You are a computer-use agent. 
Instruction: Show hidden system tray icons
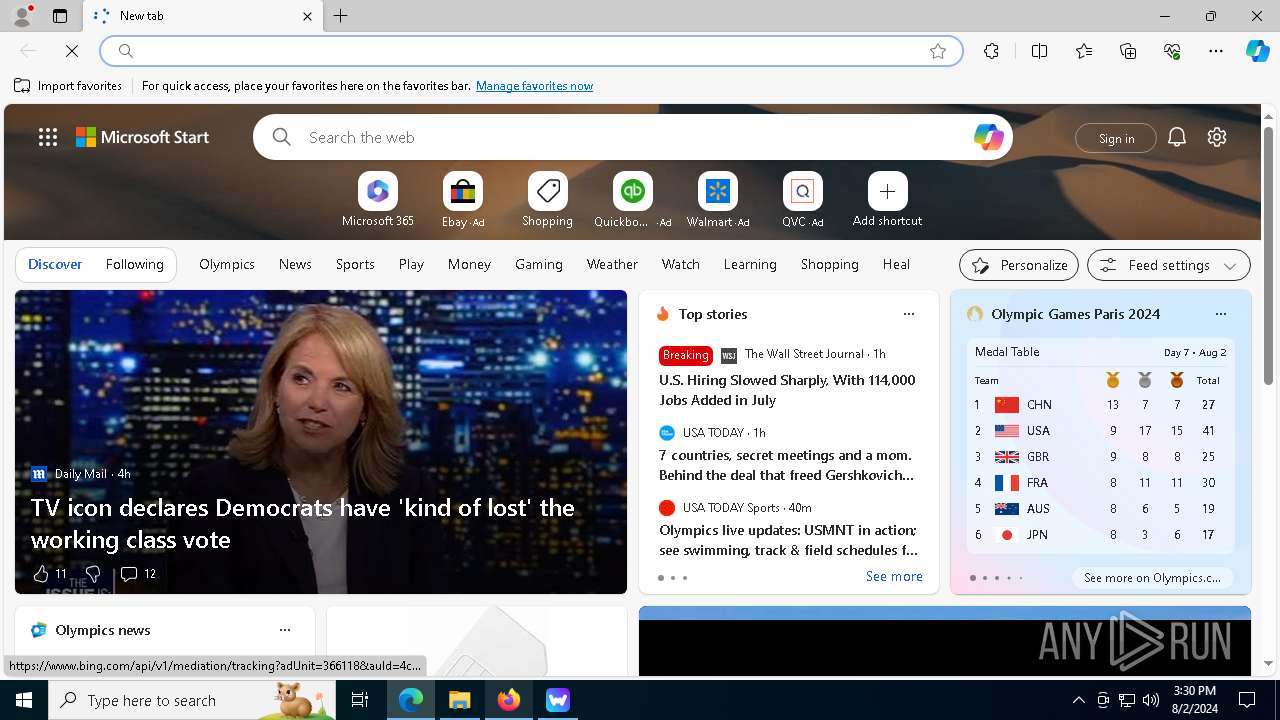[x=1078, y=700]
